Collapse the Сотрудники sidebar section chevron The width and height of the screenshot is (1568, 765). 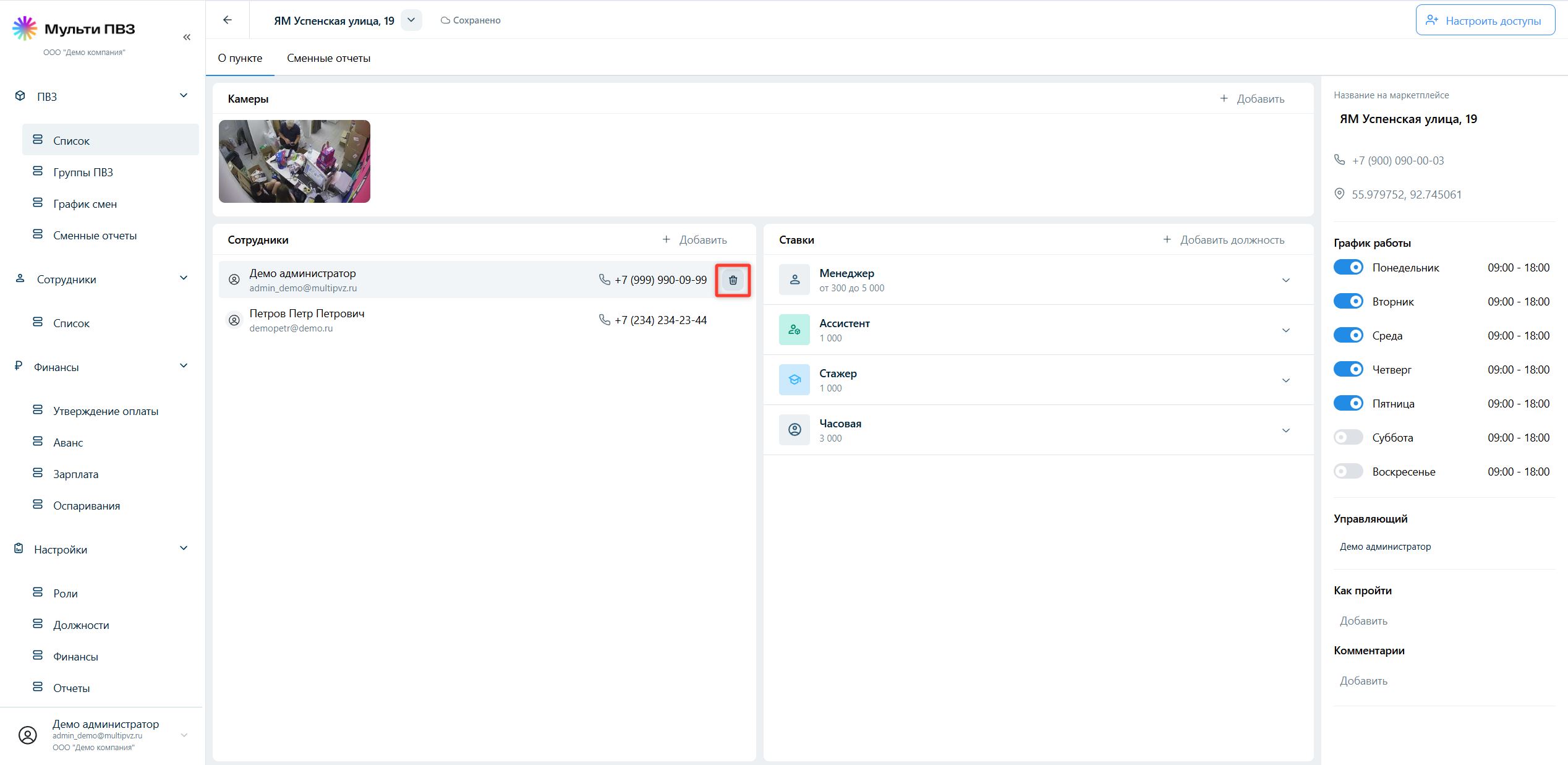(x=184, y=278)
